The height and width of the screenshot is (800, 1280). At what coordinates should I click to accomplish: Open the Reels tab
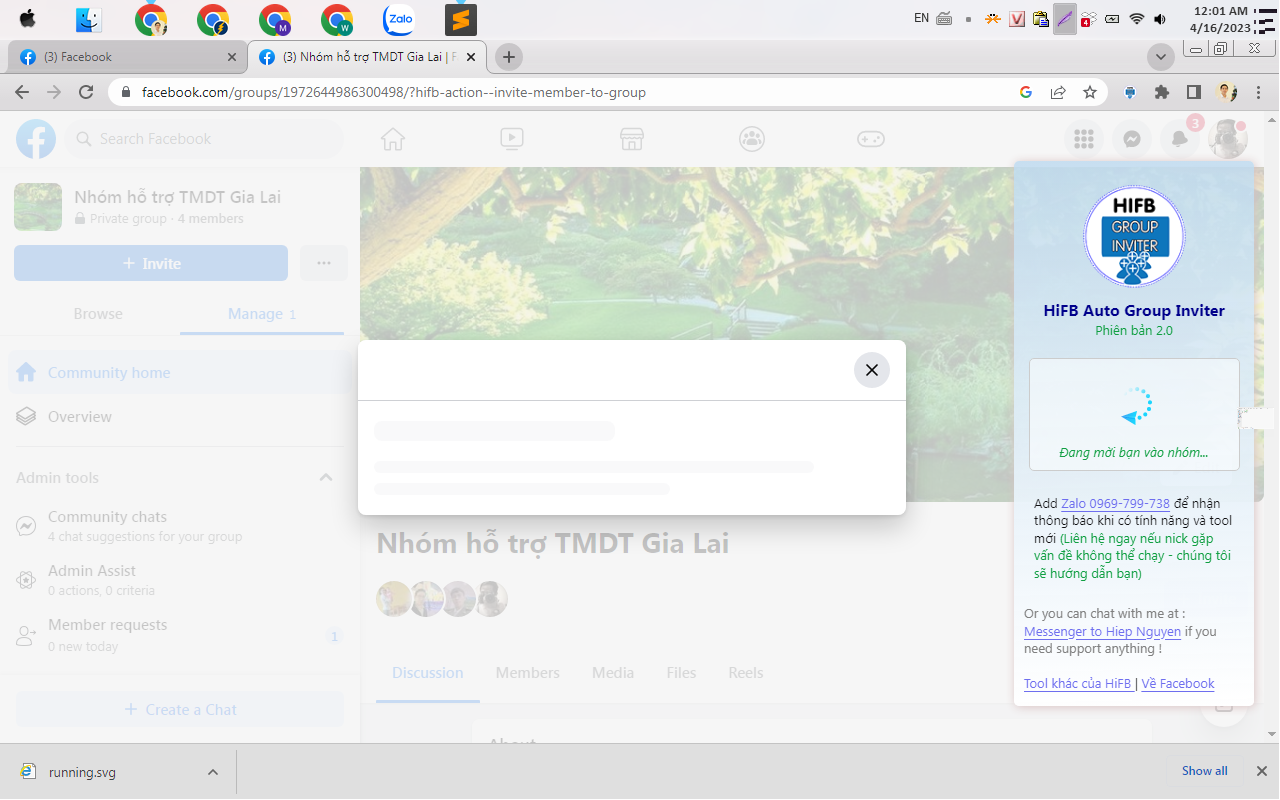click(746, 673)
